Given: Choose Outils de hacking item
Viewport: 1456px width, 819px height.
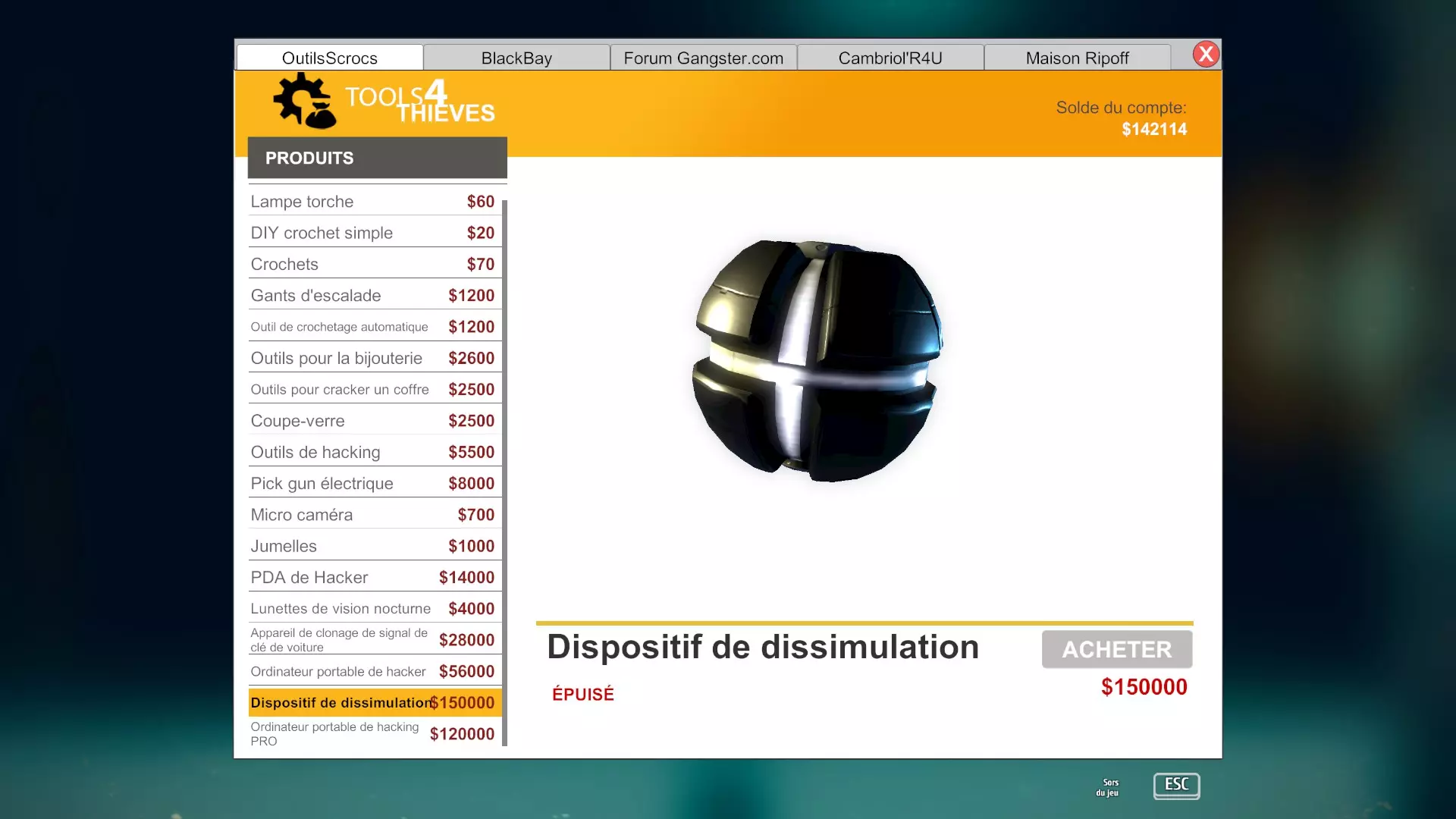Looking at the screenshot, I should [x=373, y=453].
